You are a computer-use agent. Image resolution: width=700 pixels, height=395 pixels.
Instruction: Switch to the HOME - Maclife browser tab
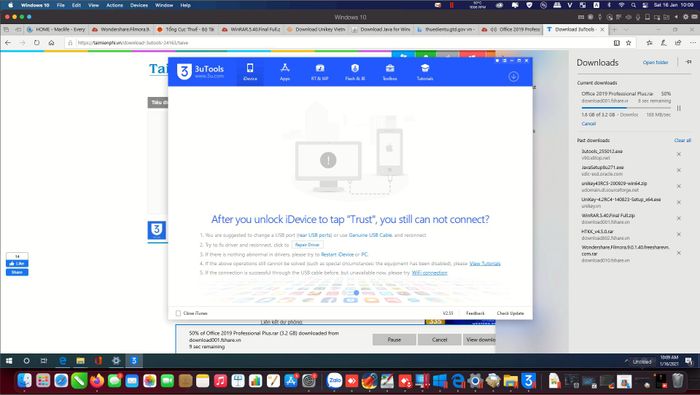[x=56, y=29]
